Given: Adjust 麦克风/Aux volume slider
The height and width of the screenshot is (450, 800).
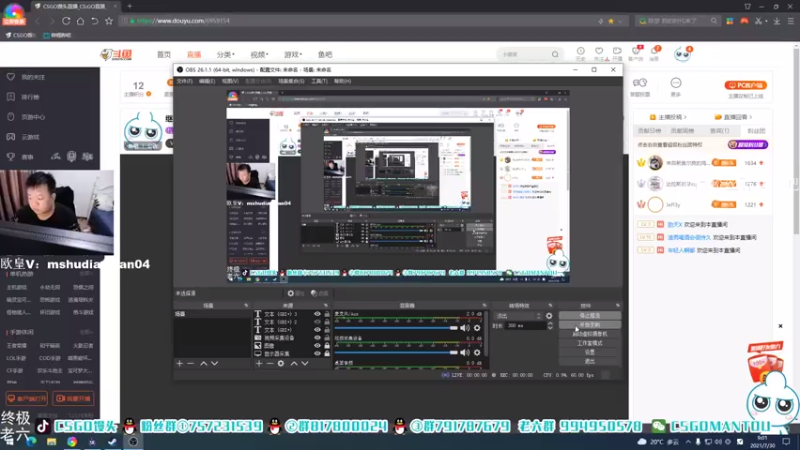Looking at the screenshot, I should point(396,328).
